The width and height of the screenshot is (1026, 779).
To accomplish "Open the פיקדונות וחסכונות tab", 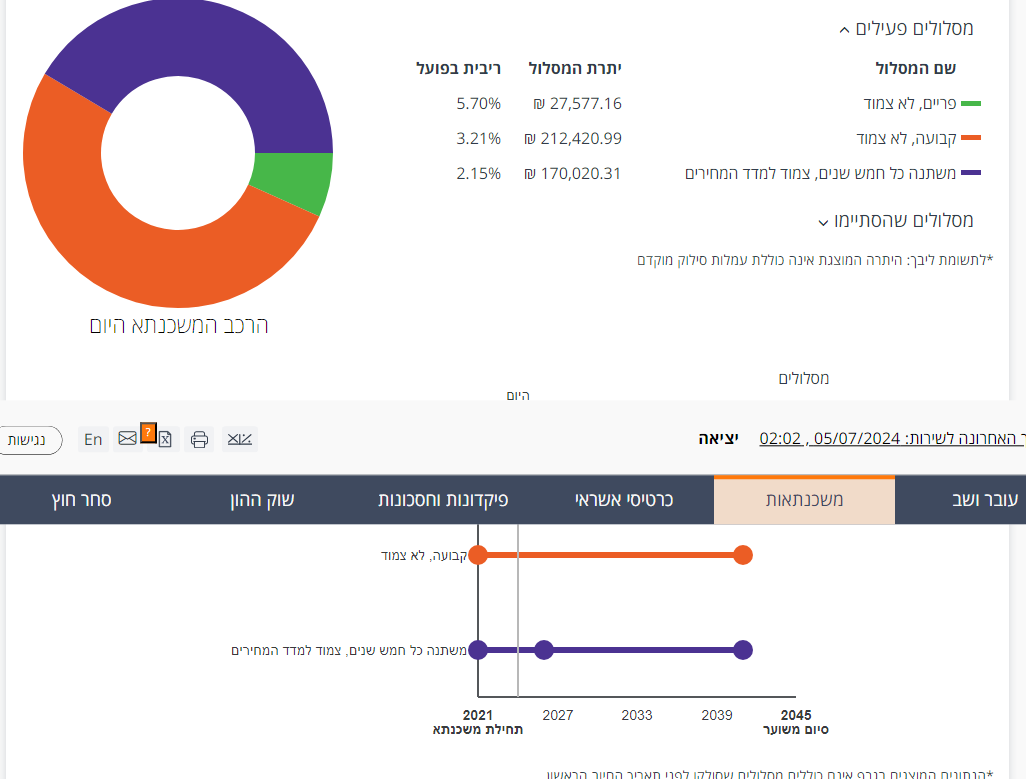I will [443, 500].
